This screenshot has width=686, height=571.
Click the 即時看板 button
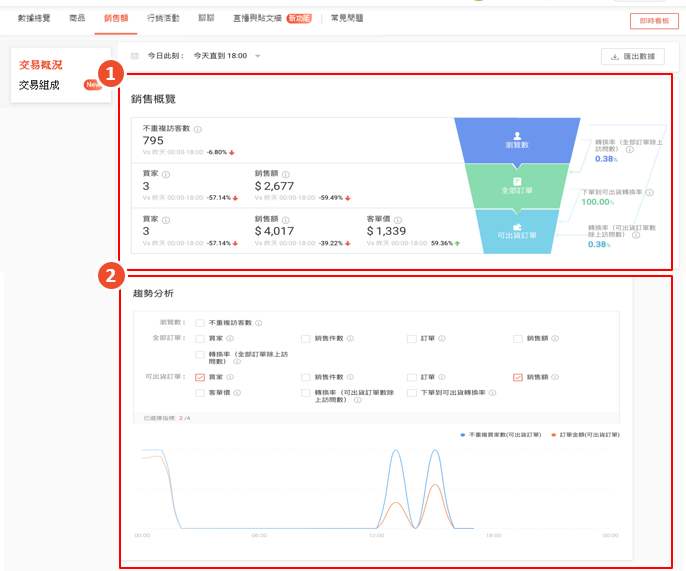coord(654,20)
